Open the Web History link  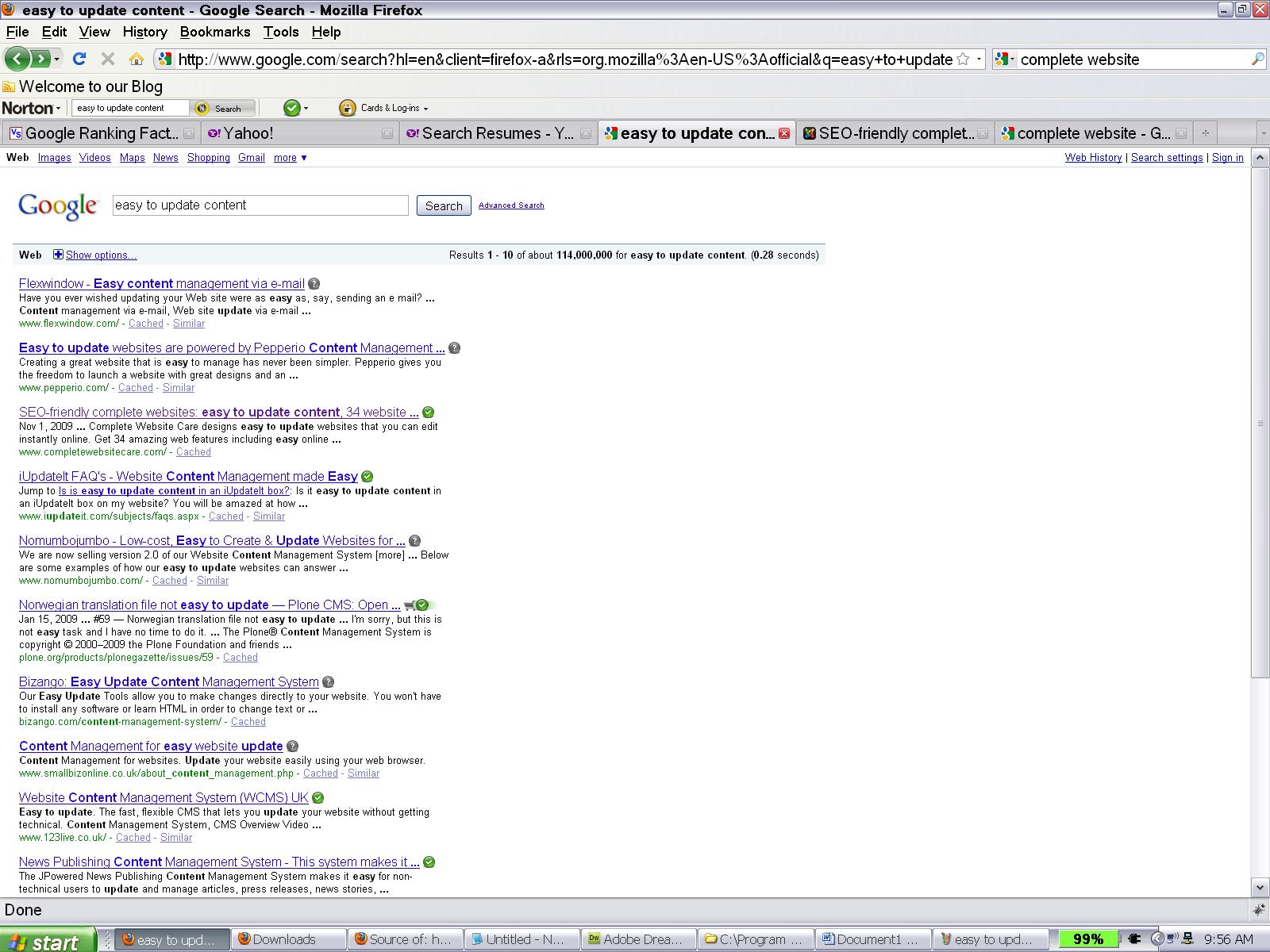tap(1093, 158)
